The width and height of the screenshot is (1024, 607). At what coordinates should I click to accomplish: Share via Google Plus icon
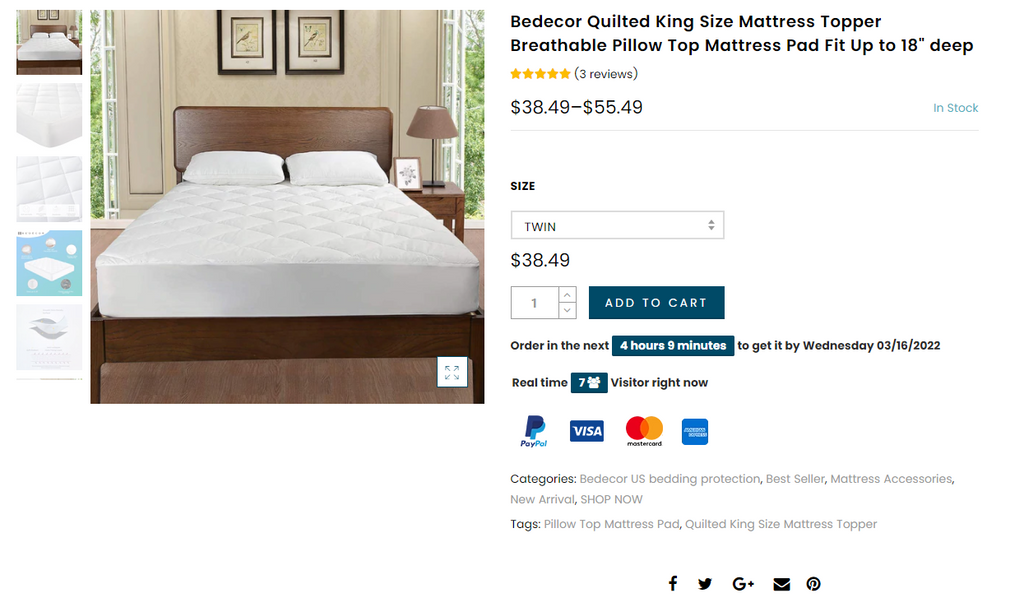(x=743, y=584)
